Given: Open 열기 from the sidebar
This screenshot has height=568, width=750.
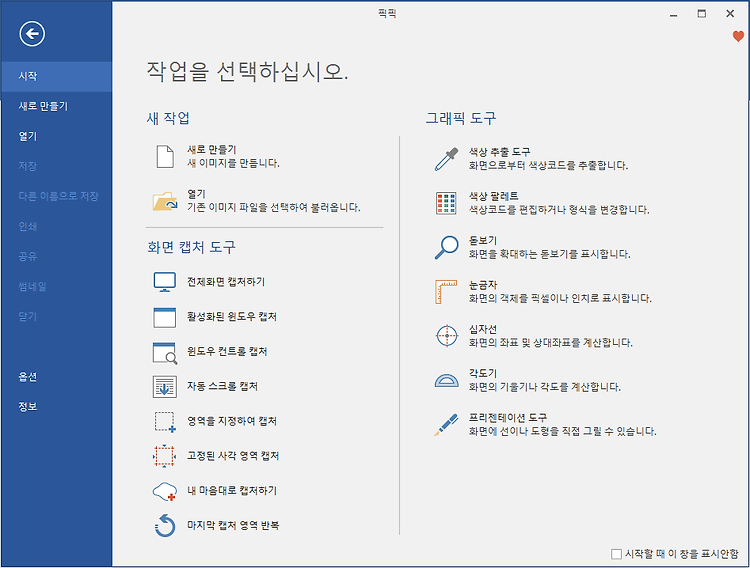Looking at the screenshot, I should 56,136.
